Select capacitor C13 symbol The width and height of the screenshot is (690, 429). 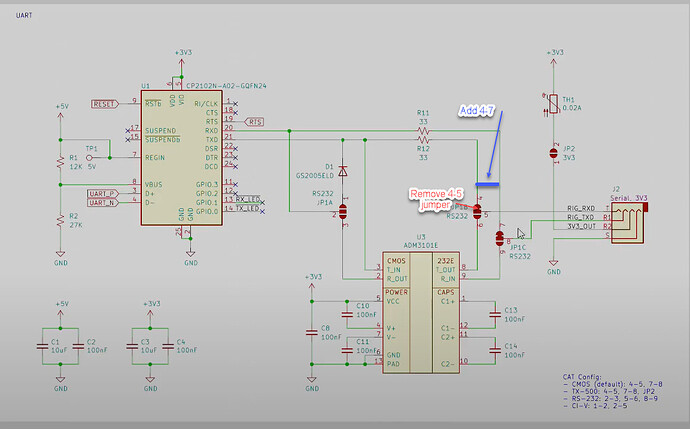[x=495, y=315]
